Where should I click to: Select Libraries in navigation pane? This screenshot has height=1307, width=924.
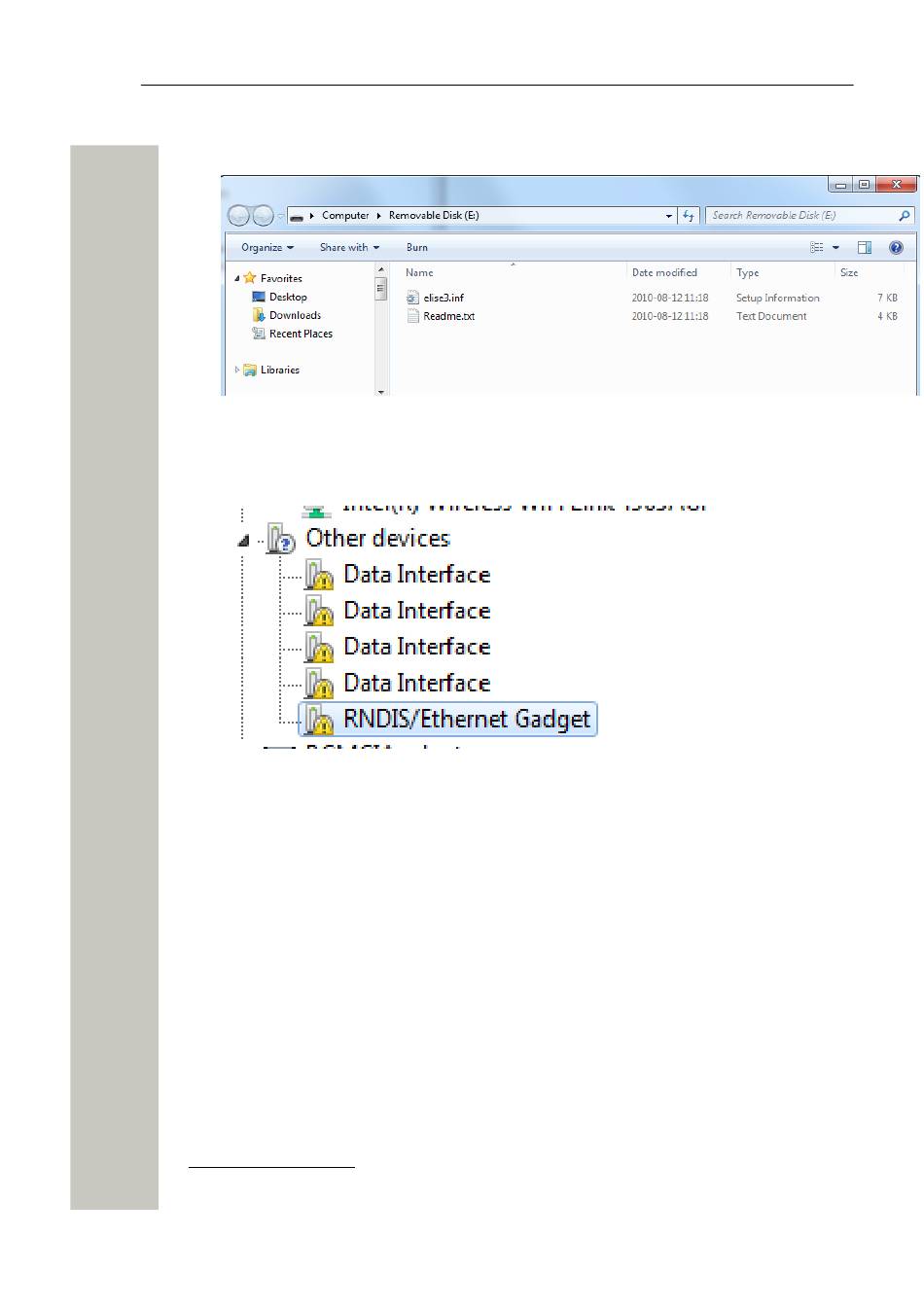coord(280,370)
